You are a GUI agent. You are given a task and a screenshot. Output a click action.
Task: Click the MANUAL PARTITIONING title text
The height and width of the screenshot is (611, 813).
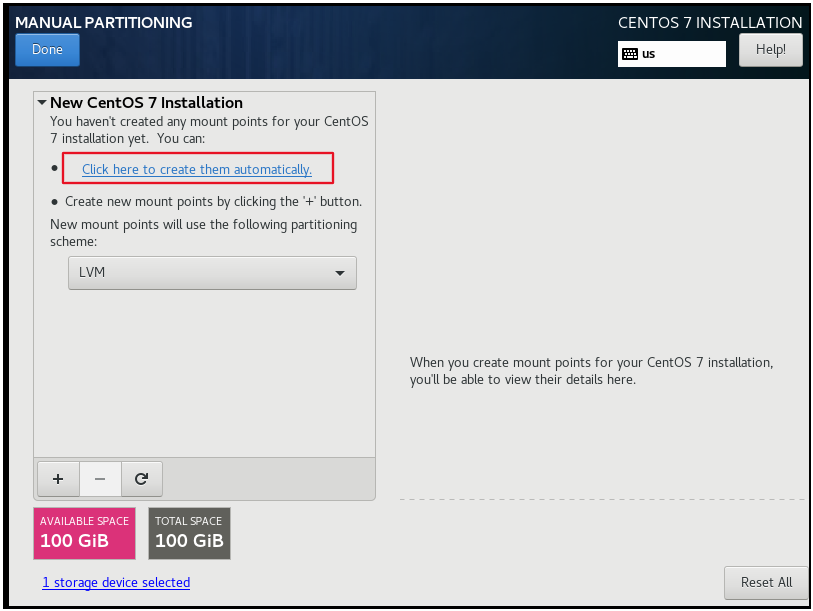click(x=104, y=22)
